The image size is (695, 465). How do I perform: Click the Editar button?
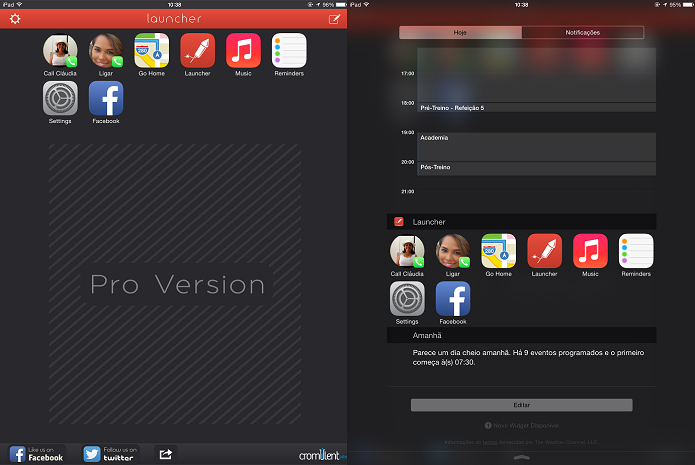522,405
